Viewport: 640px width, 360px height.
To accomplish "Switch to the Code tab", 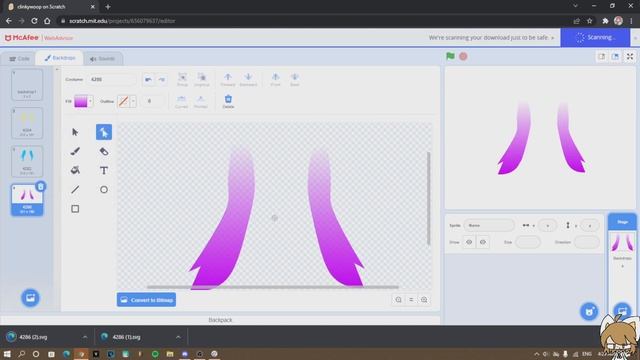I will pos(19,59).
